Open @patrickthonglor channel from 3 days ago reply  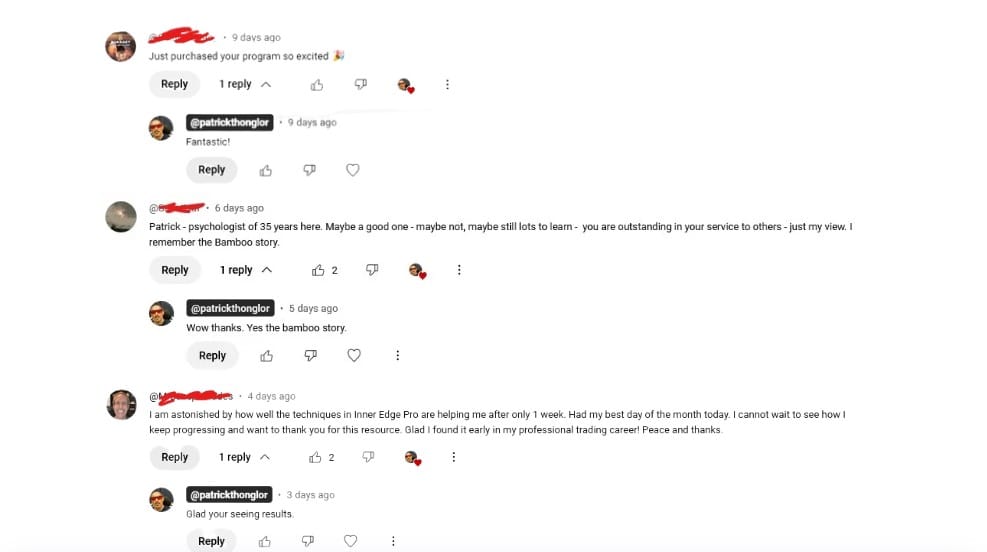coord(229,495)
